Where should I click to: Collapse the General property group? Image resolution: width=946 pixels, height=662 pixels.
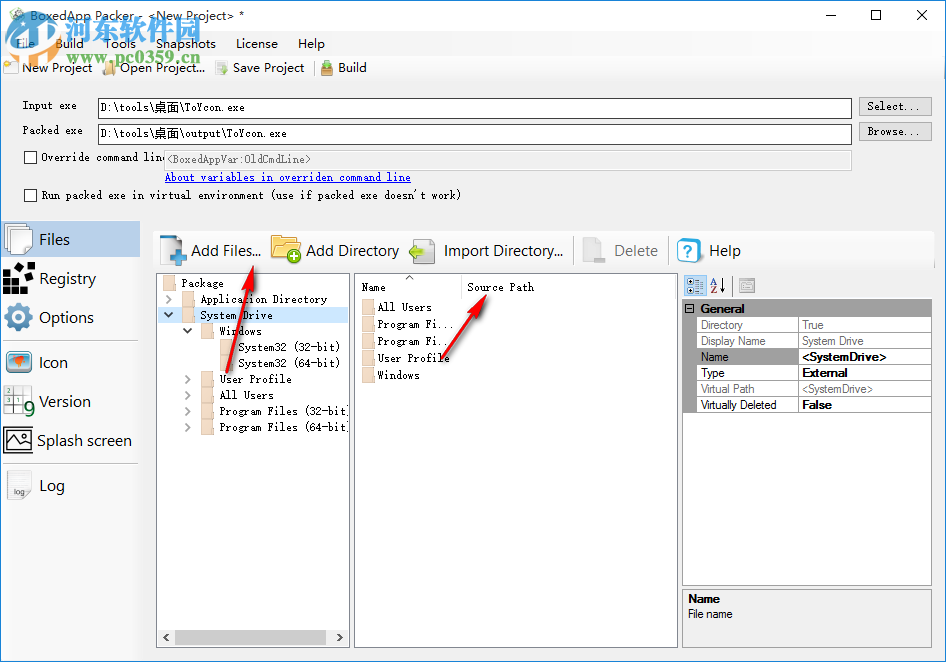click(689, 308)
